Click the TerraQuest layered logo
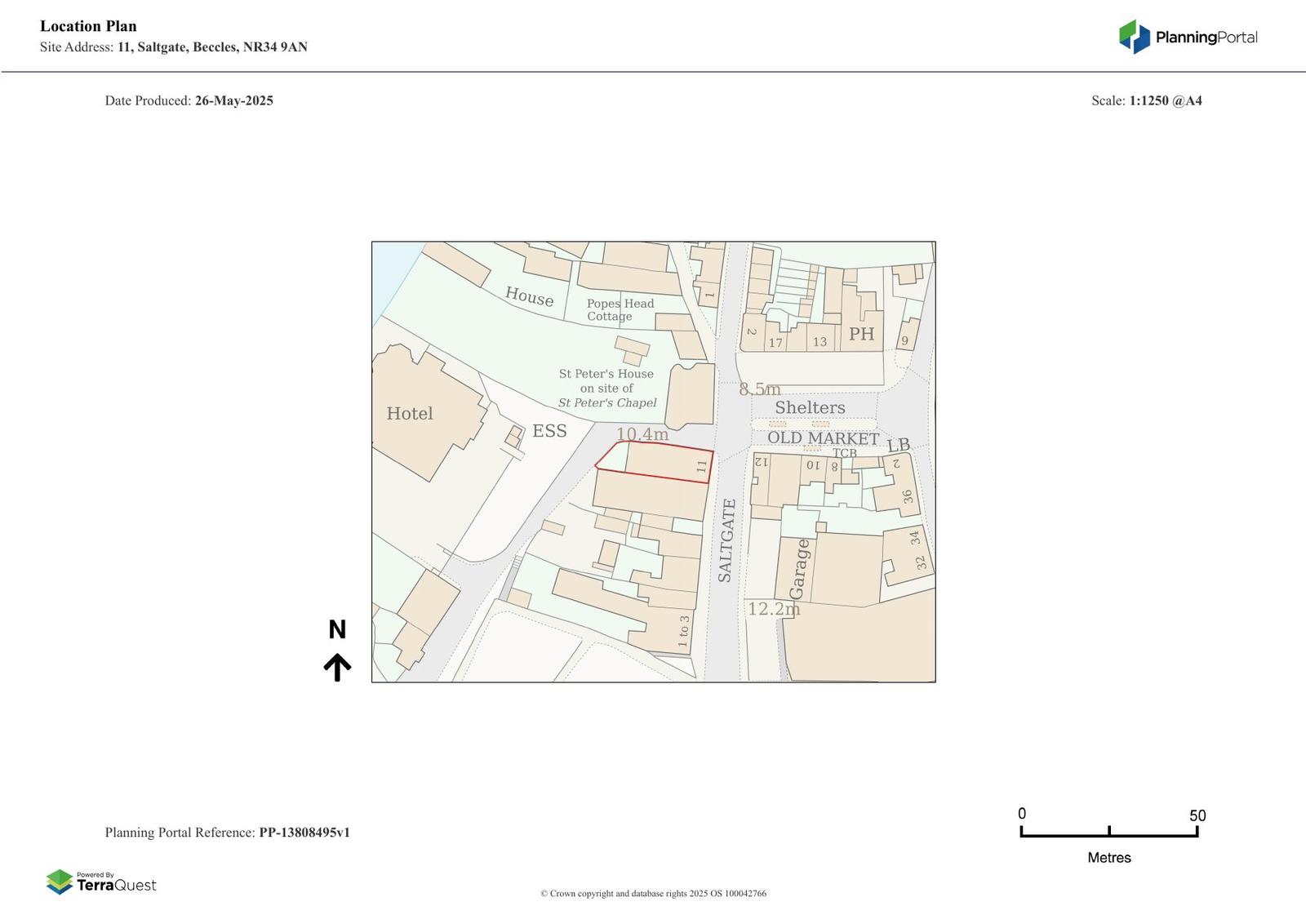The width and height of the screenshot is (1306, 924). tap(60, 882)
